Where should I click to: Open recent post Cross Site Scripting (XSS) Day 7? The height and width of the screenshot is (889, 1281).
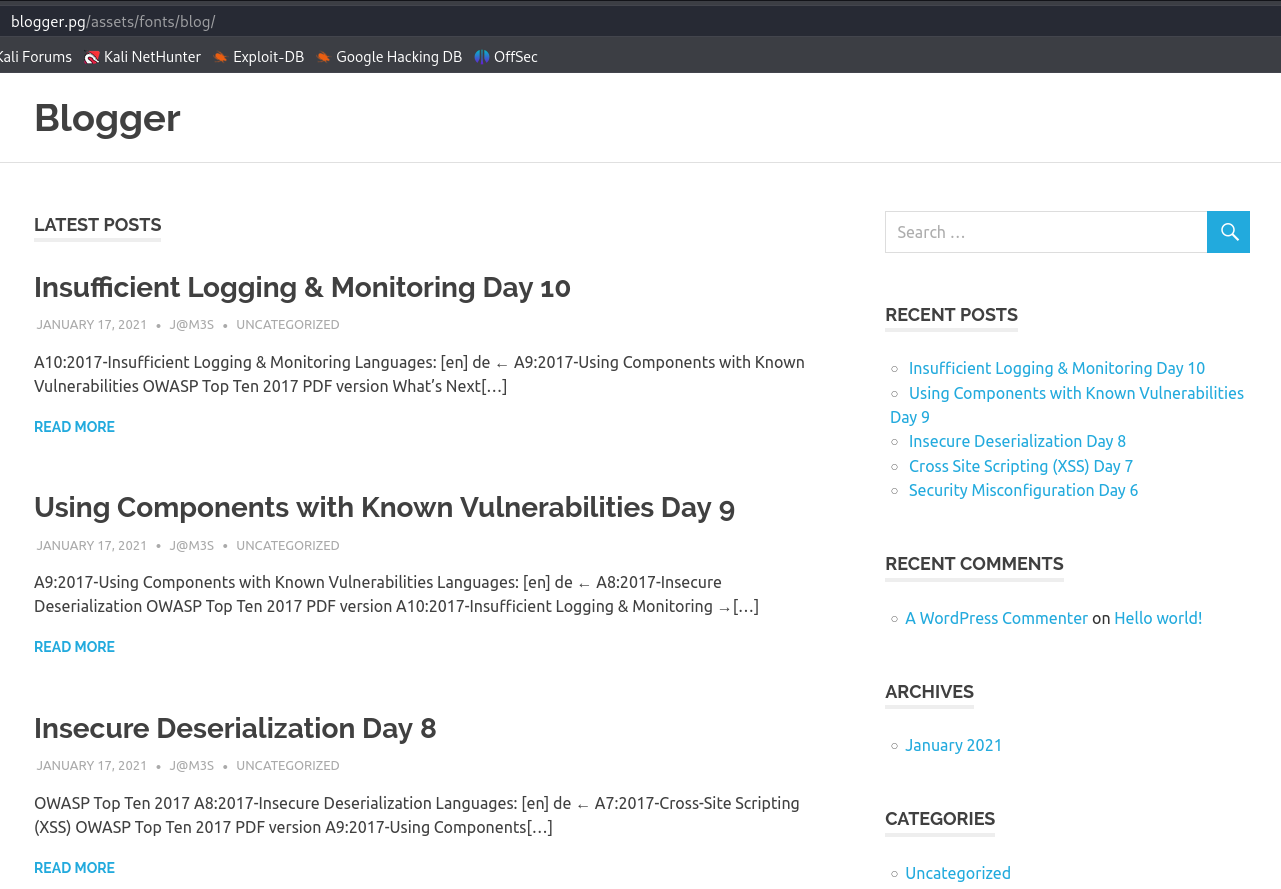coord(1021,466)
